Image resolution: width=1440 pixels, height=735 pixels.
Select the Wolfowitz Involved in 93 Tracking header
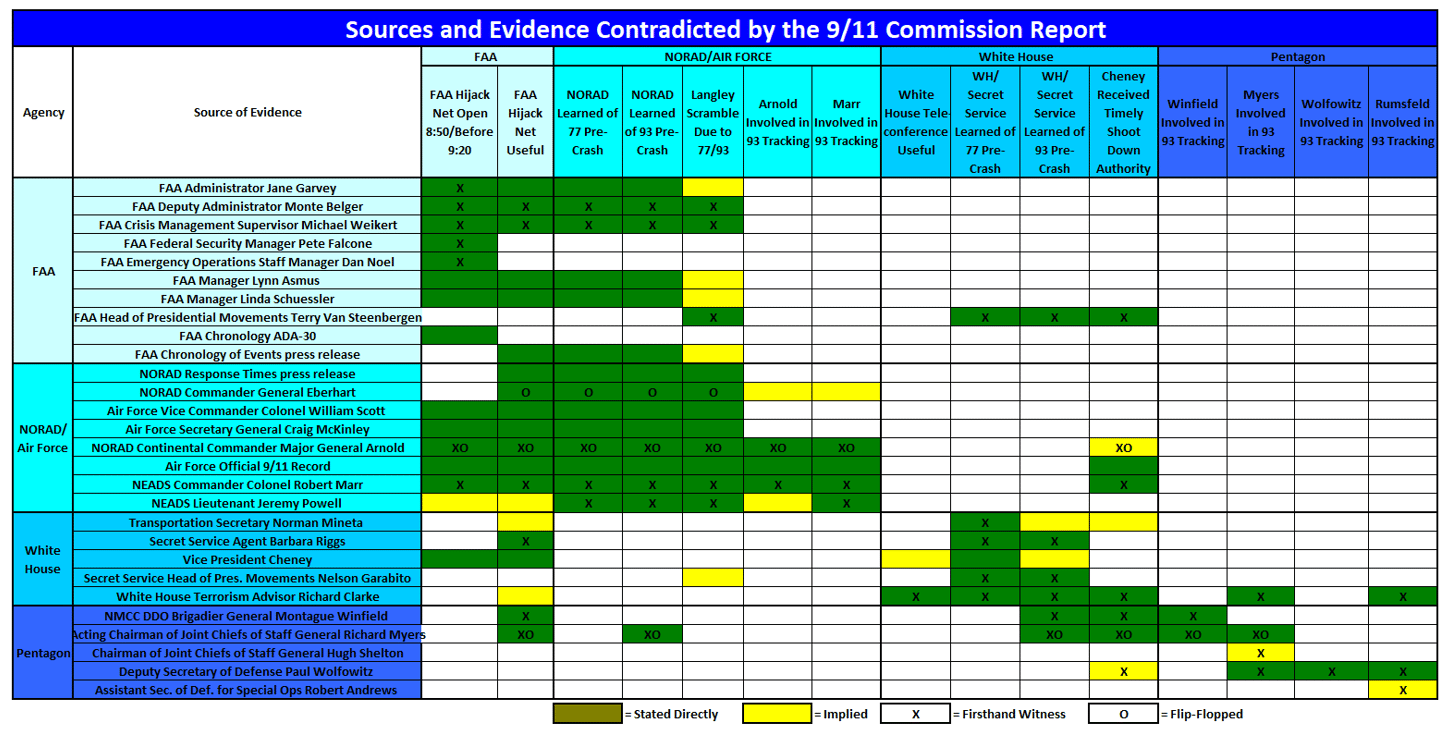(x=1331, y=122)
